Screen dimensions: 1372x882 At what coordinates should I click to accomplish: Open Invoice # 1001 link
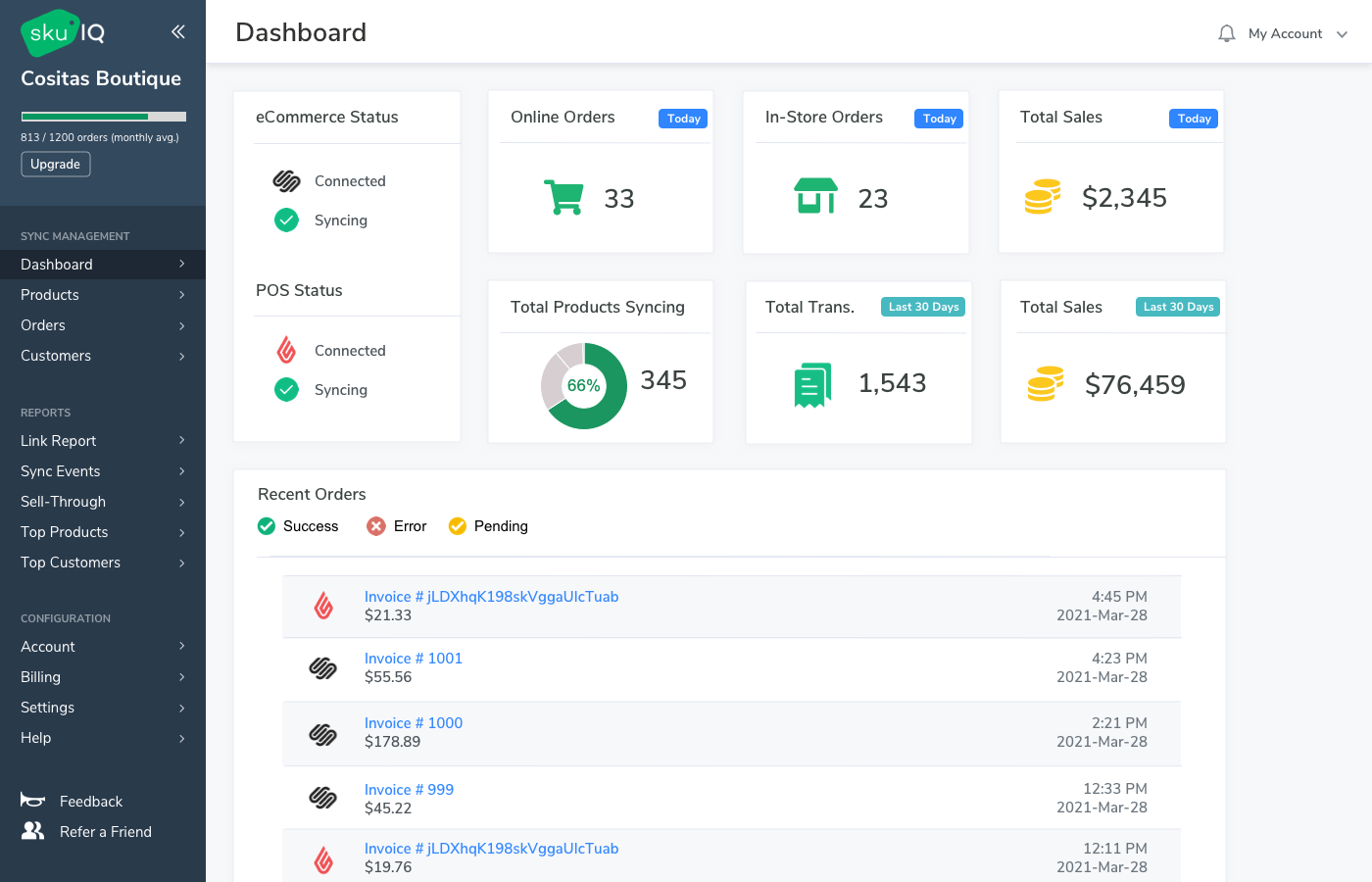click(413, 659)
